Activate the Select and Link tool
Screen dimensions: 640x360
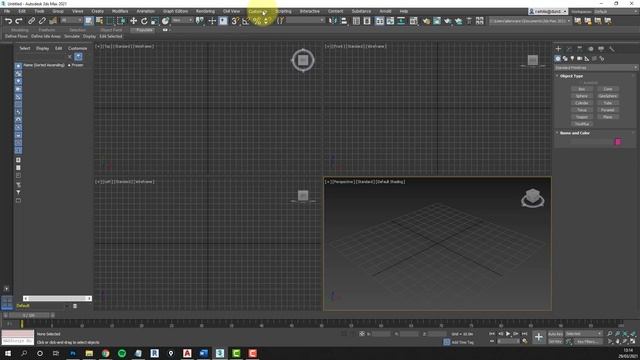point(31,21)
